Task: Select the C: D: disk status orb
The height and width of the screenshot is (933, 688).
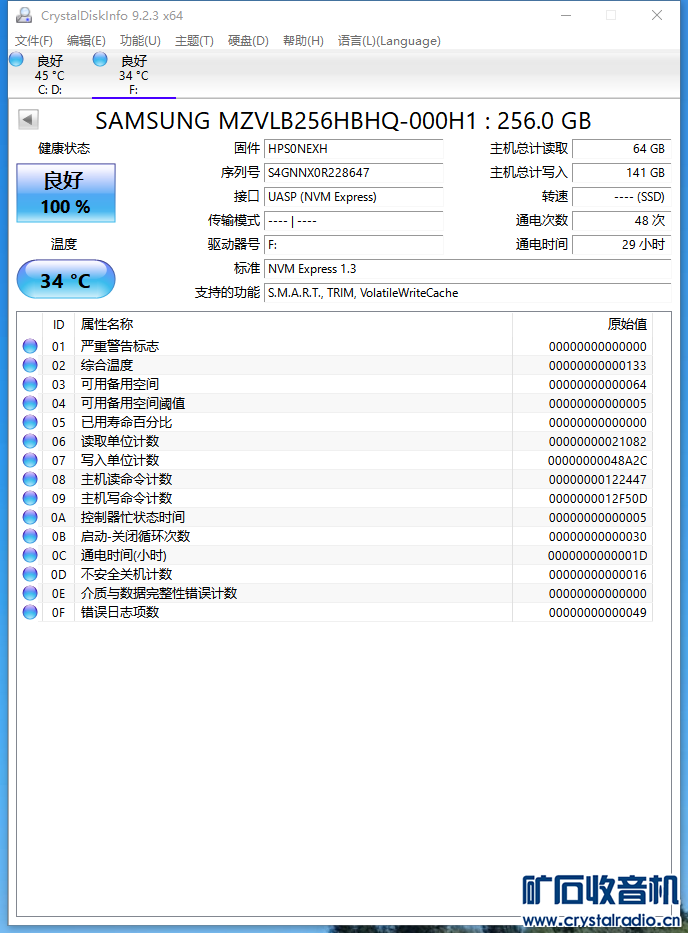Action: point(17,60)
